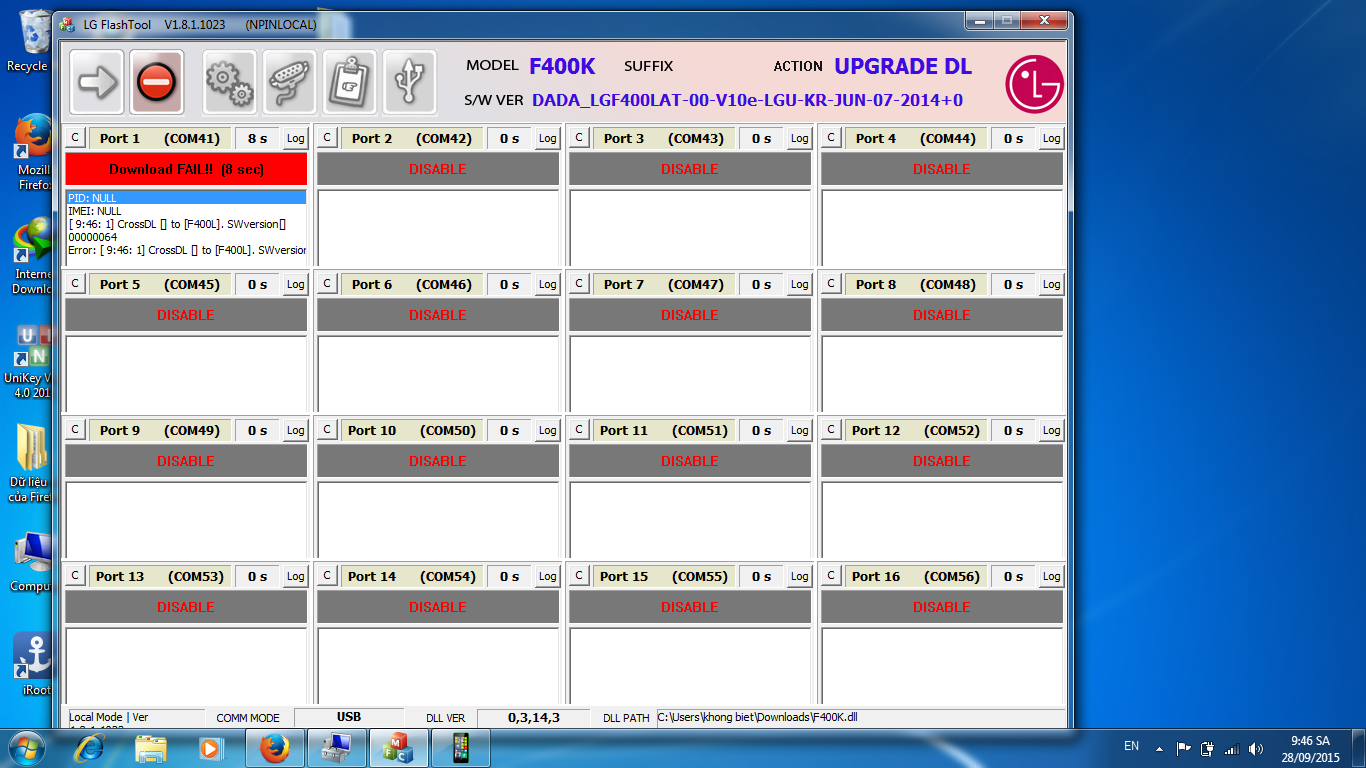Open the Log for Port 2
The height and width of the screenshot is (768, 1366).
[548, 139]
